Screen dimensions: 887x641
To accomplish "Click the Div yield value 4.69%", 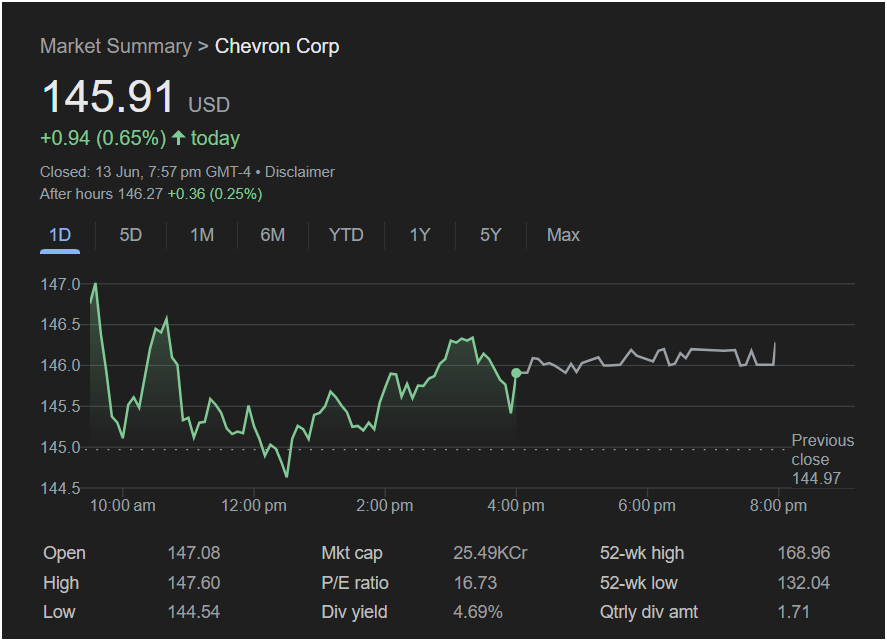I will (477, 612).
